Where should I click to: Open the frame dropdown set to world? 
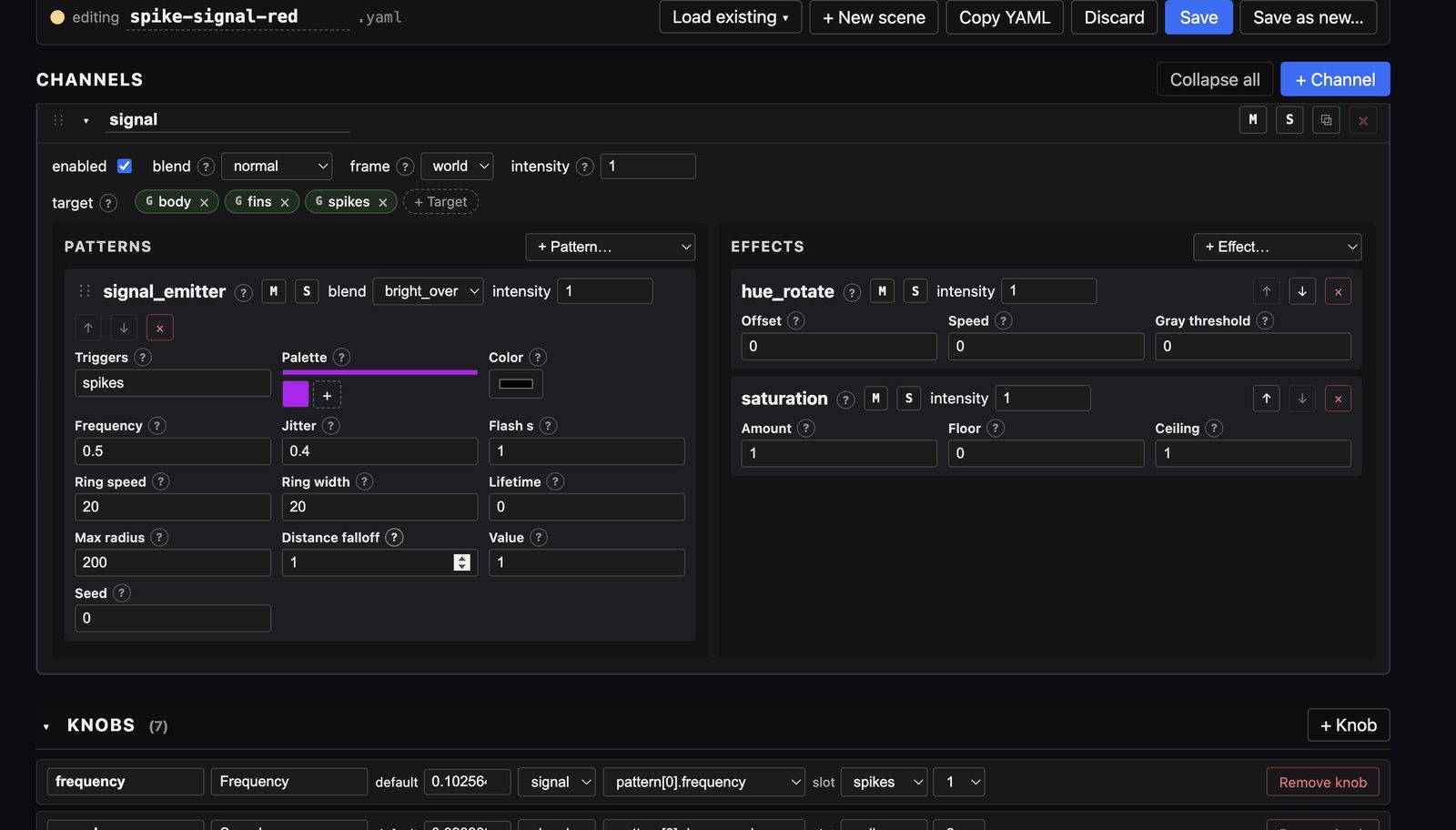pyautogui.click(x=457, y=166)
